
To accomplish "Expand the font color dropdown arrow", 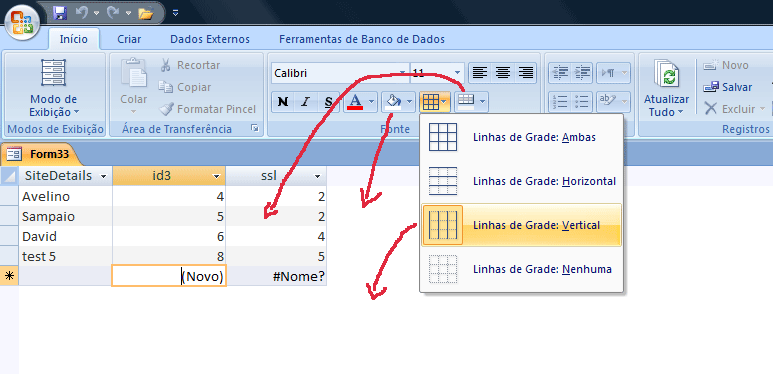I will coord(372,102).
